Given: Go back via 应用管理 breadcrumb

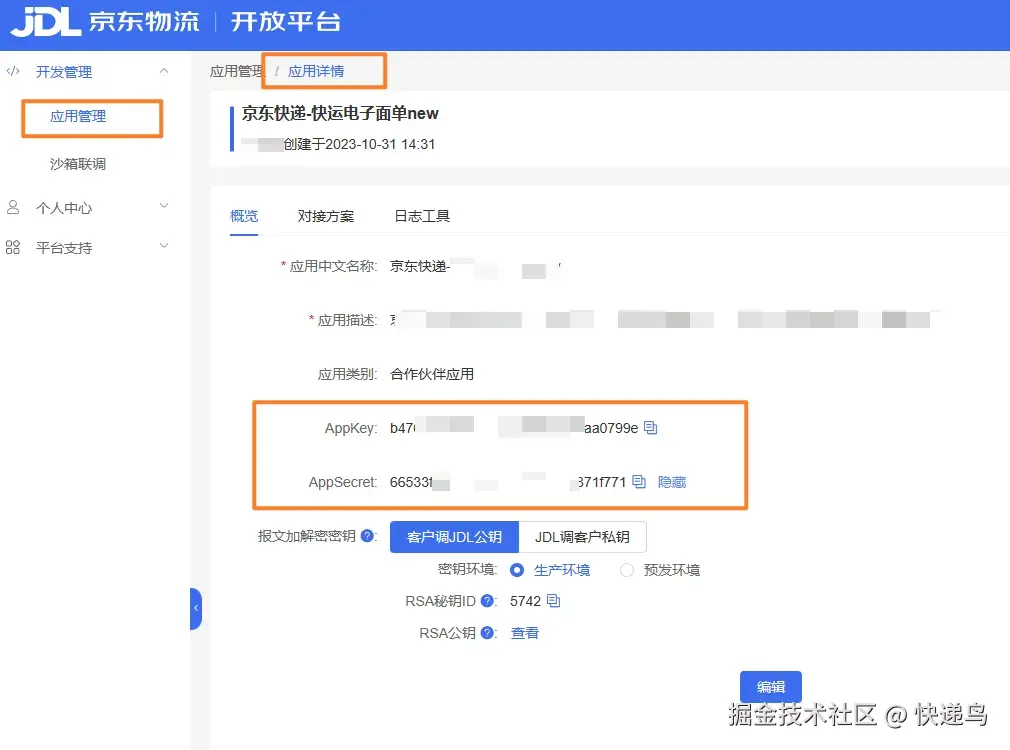Looking at the screenshot, I should [237, 71].
